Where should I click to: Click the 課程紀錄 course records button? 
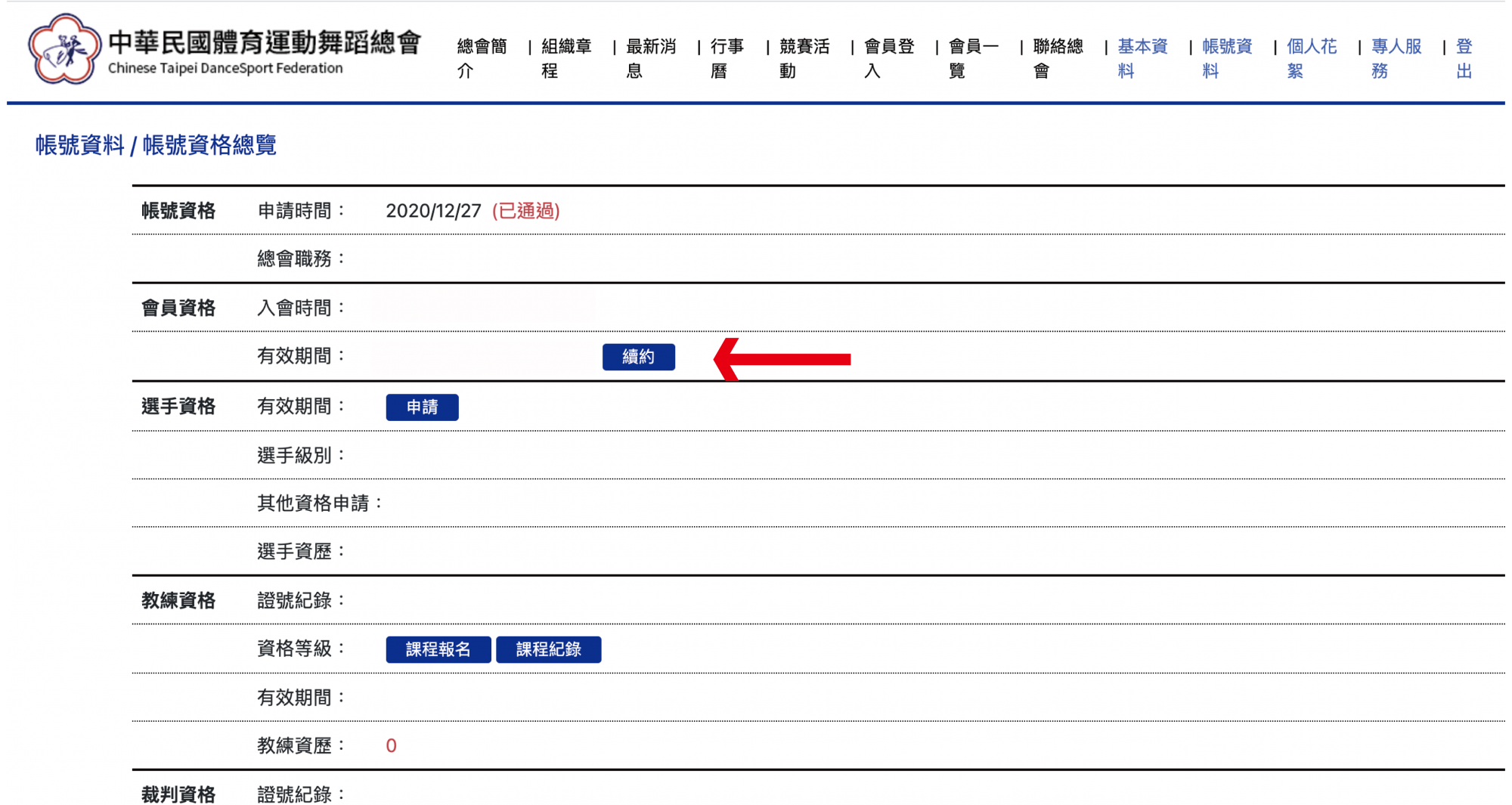[x=548, y=649]
